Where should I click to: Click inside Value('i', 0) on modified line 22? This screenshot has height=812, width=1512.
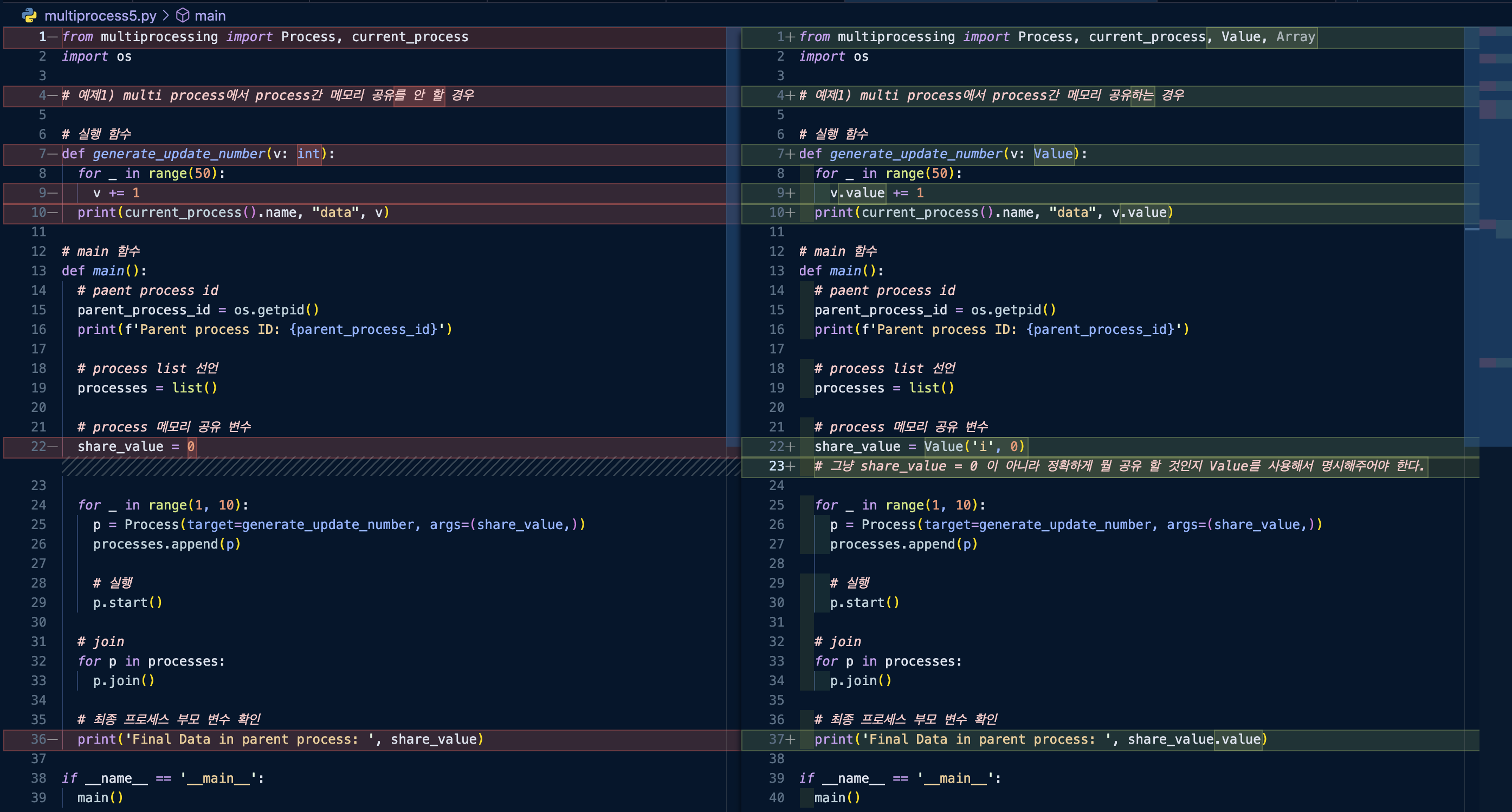974,447
